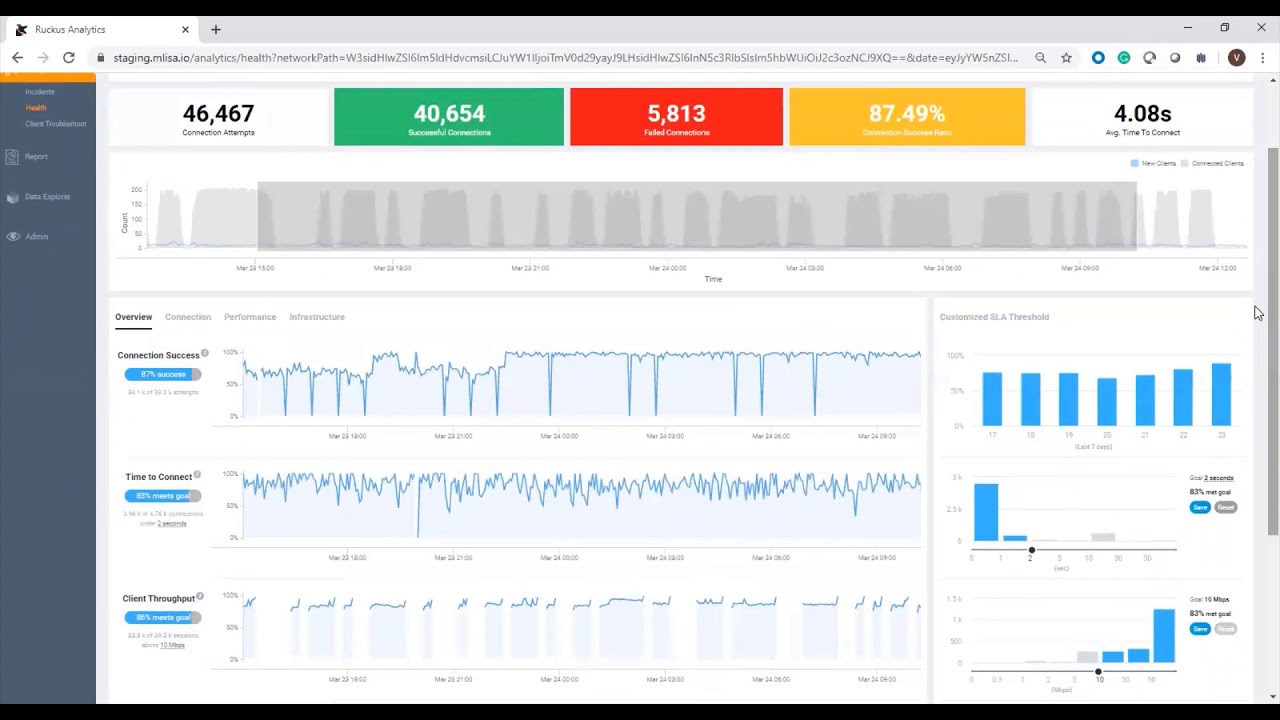This screenshot has height=720, width=1280.
Task: Switch to the Performance tab
Action: 250,317
